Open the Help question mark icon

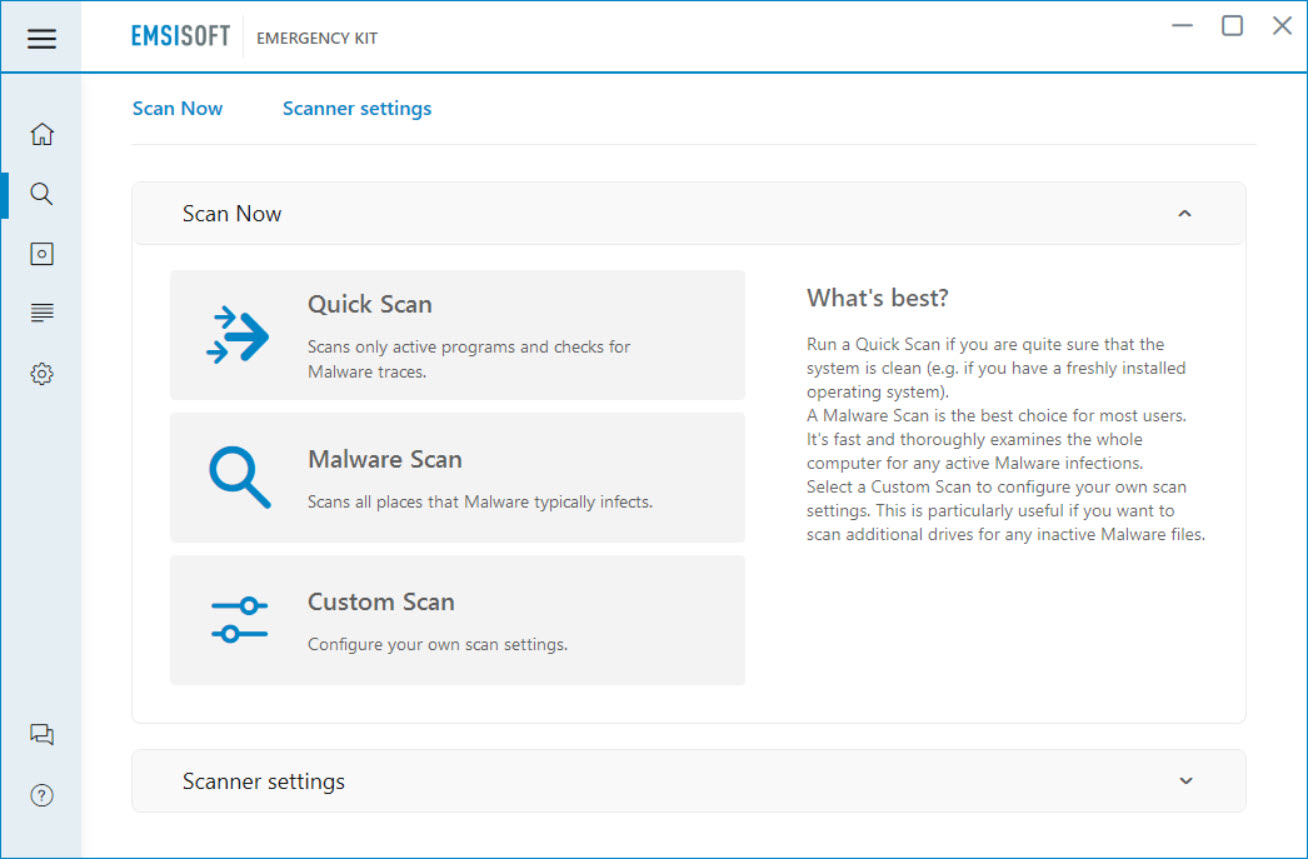pos(42,796)
